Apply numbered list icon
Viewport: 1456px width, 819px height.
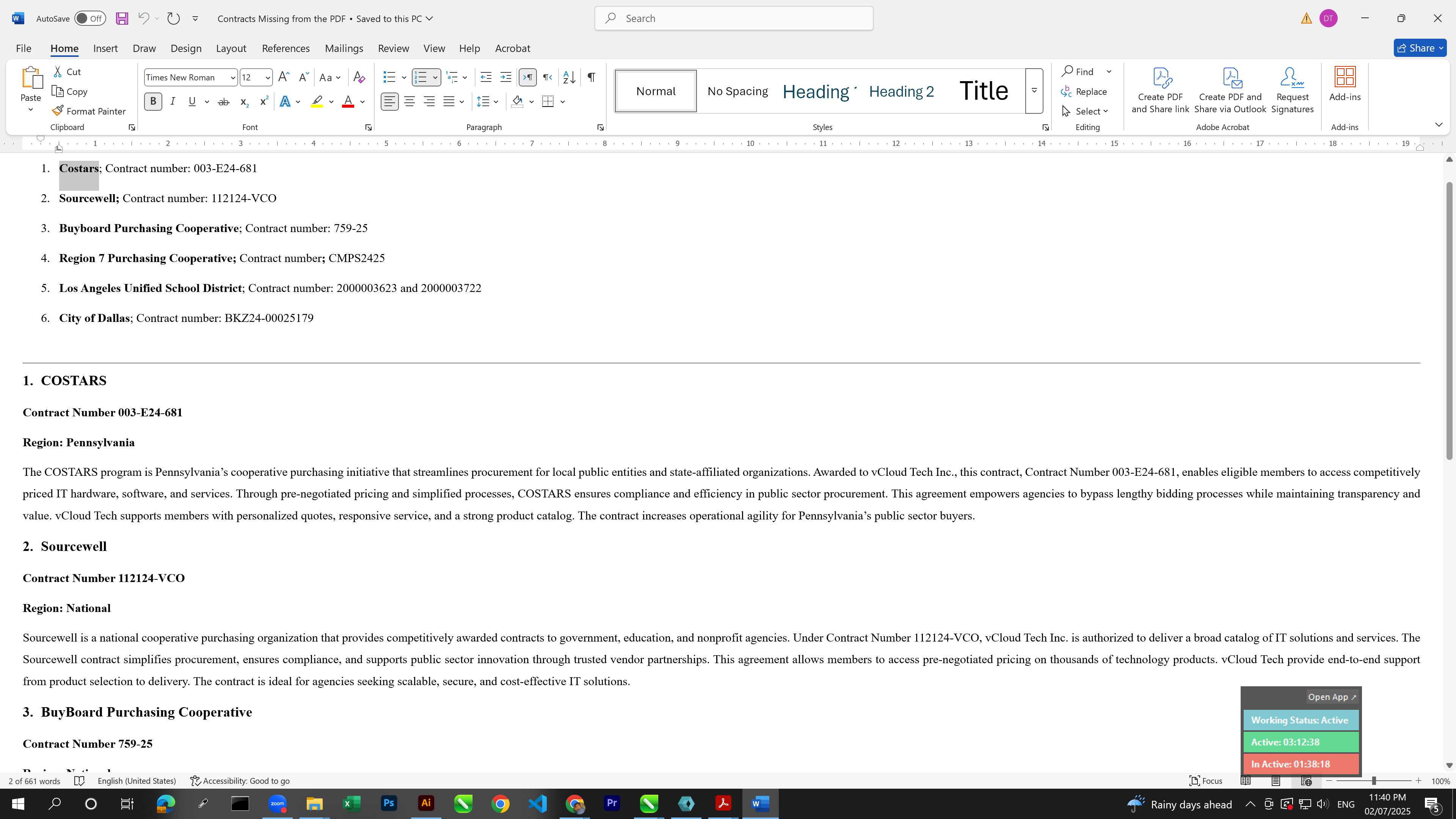(x=420, y=77)
